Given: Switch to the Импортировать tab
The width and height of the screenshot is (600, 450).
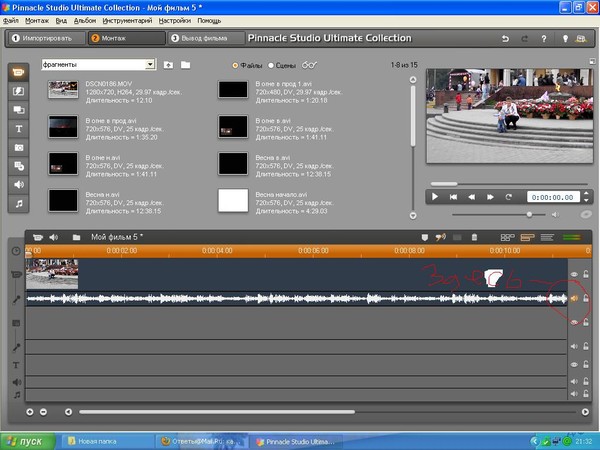Looking at the screenshot, I should [x=47, y=38].
